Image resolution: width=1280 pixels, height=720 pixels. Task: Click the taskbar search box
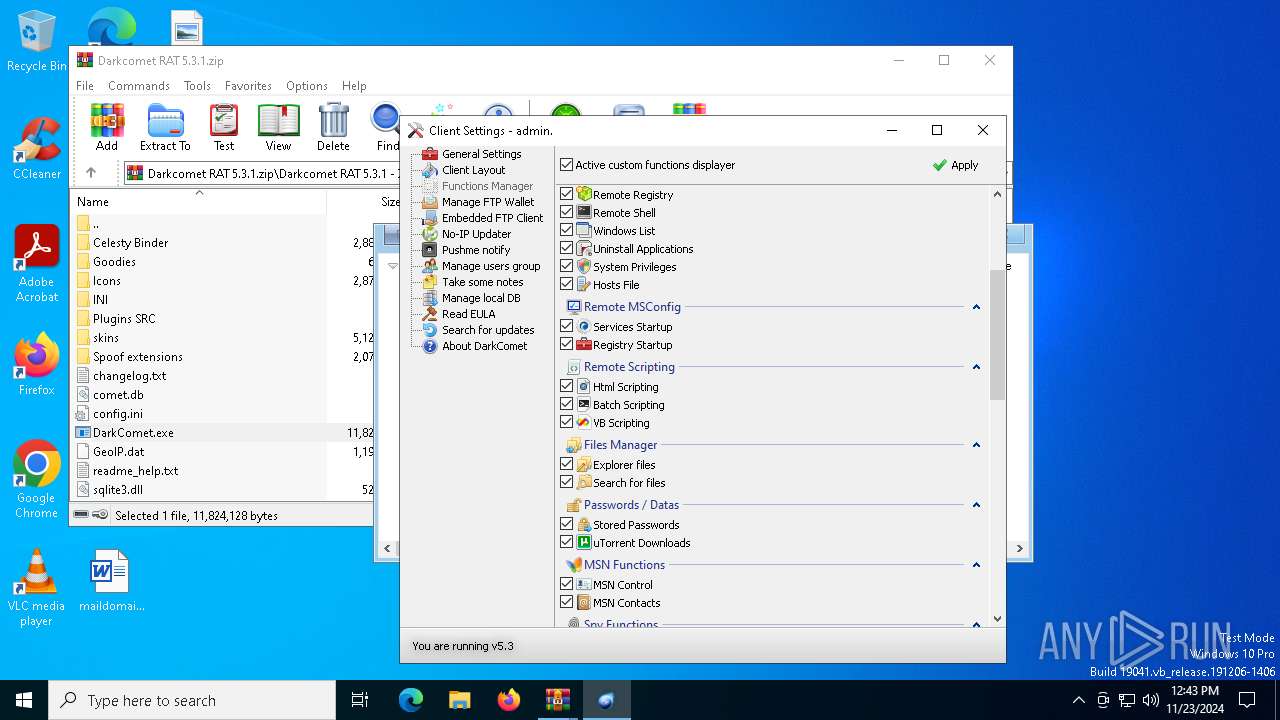tap(192, 700)
